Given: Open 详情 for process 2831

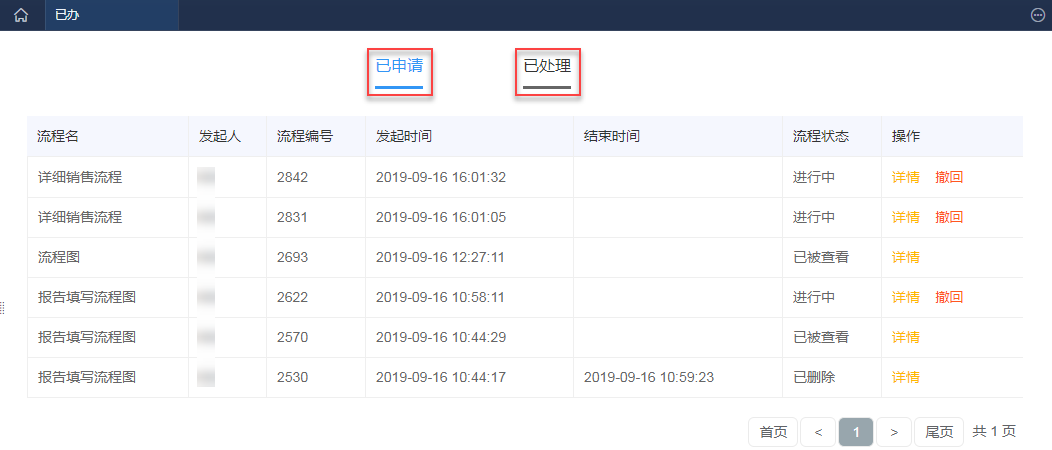Looking at the screenshot, I should click(x=905, y=217).
